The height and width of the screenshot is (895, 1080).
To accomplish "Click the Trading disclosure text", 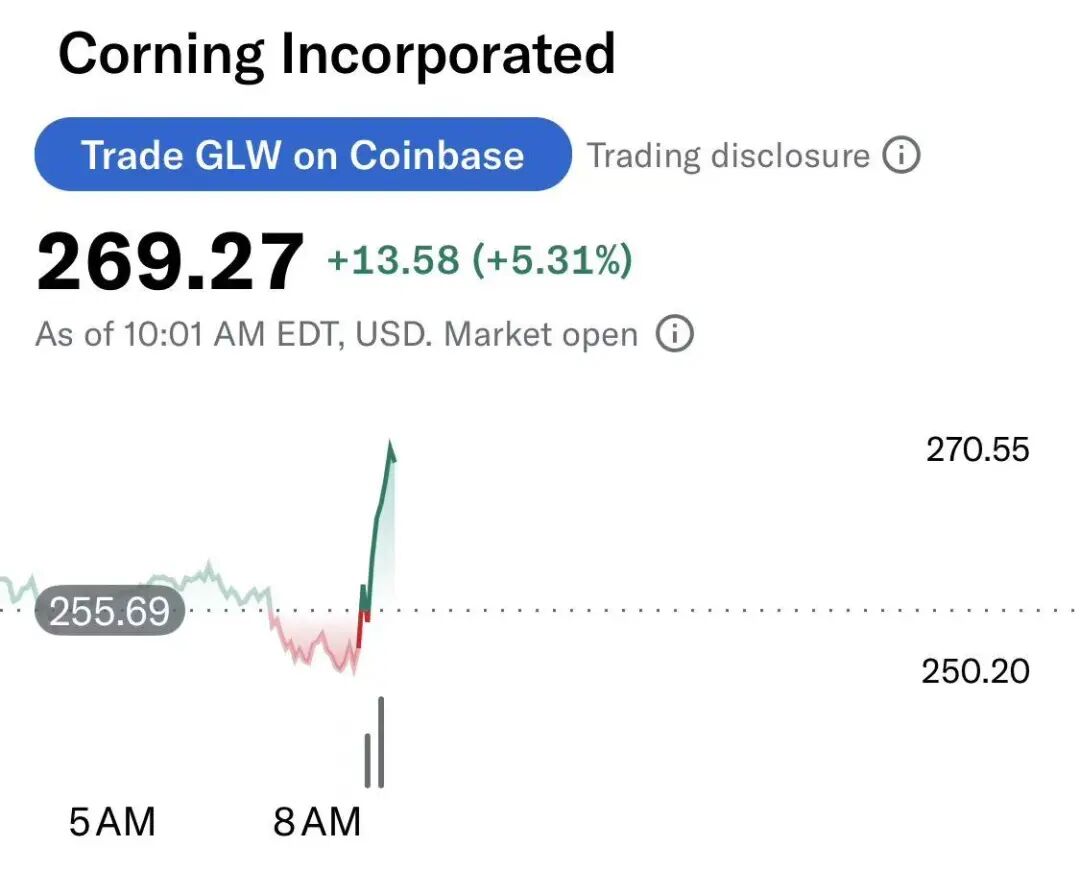I will (x=728, y=156).
